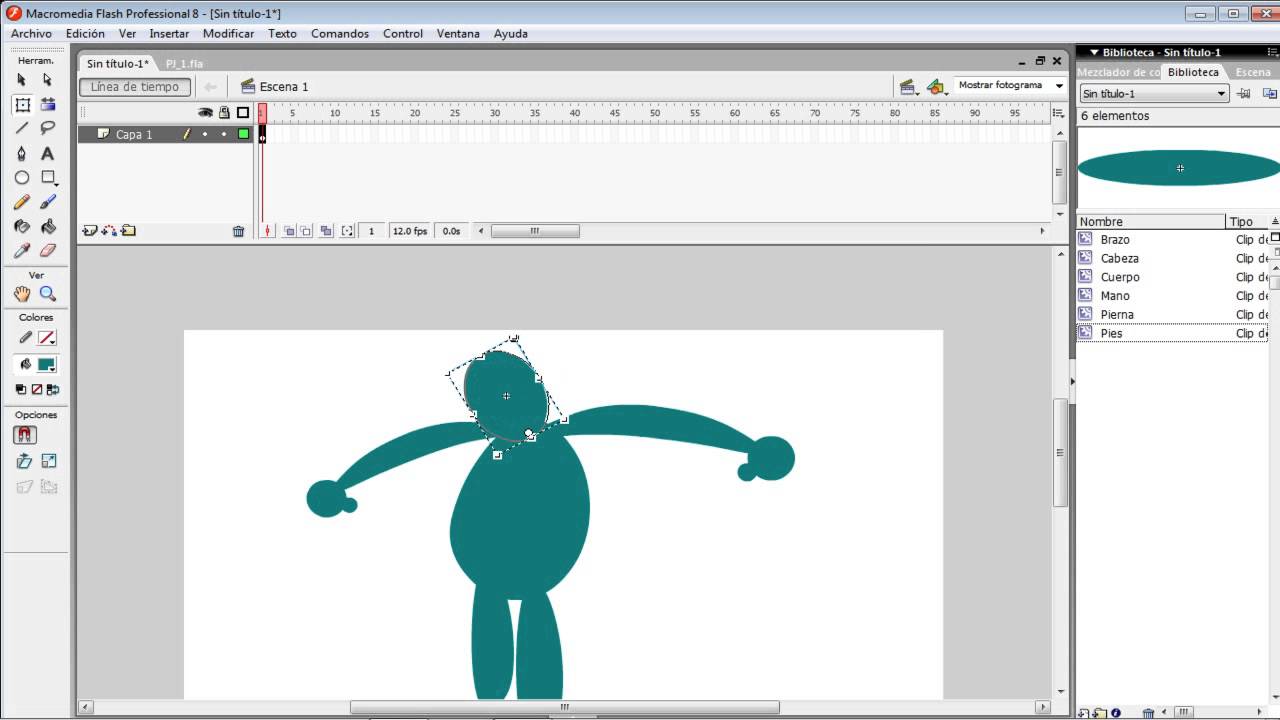
Task: Select the Paint Bucket tool
Action: coord(47,226)
